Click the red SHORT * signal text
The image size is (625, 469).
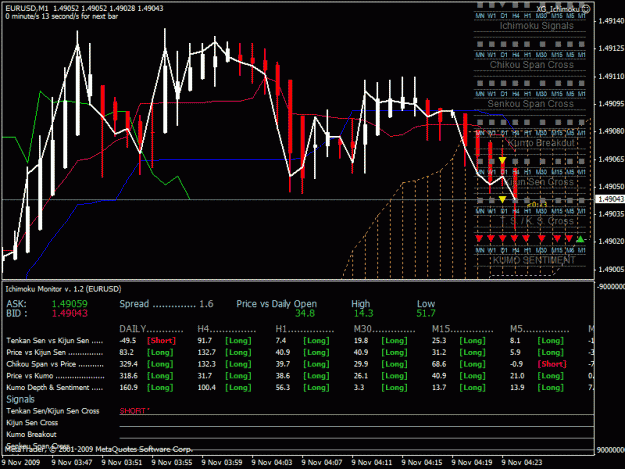coord(134,411)
